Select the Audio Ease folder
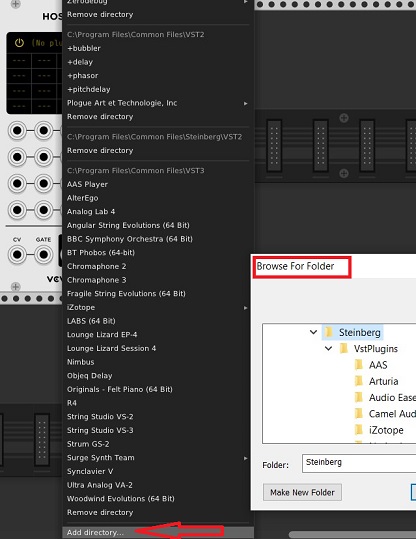 (x=385, y=397)
